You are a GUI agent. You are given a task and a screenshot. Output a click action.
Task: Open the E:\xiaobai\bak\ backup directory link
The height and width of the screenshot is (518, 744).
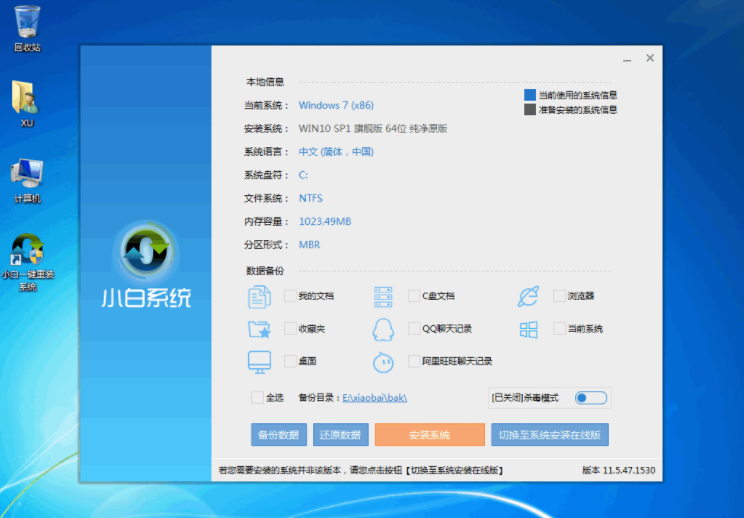pos(375,398)
